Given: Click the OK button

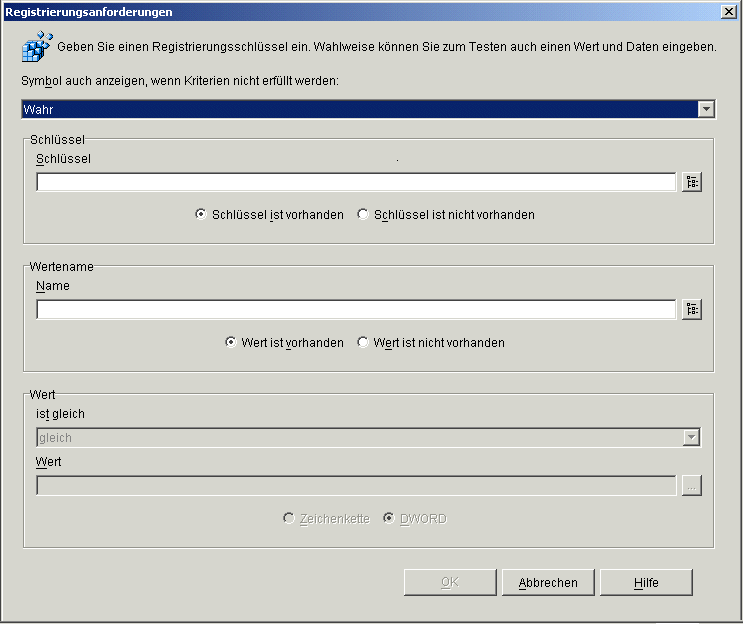Looking at the screenshot, I should click(x=449, y=583).
